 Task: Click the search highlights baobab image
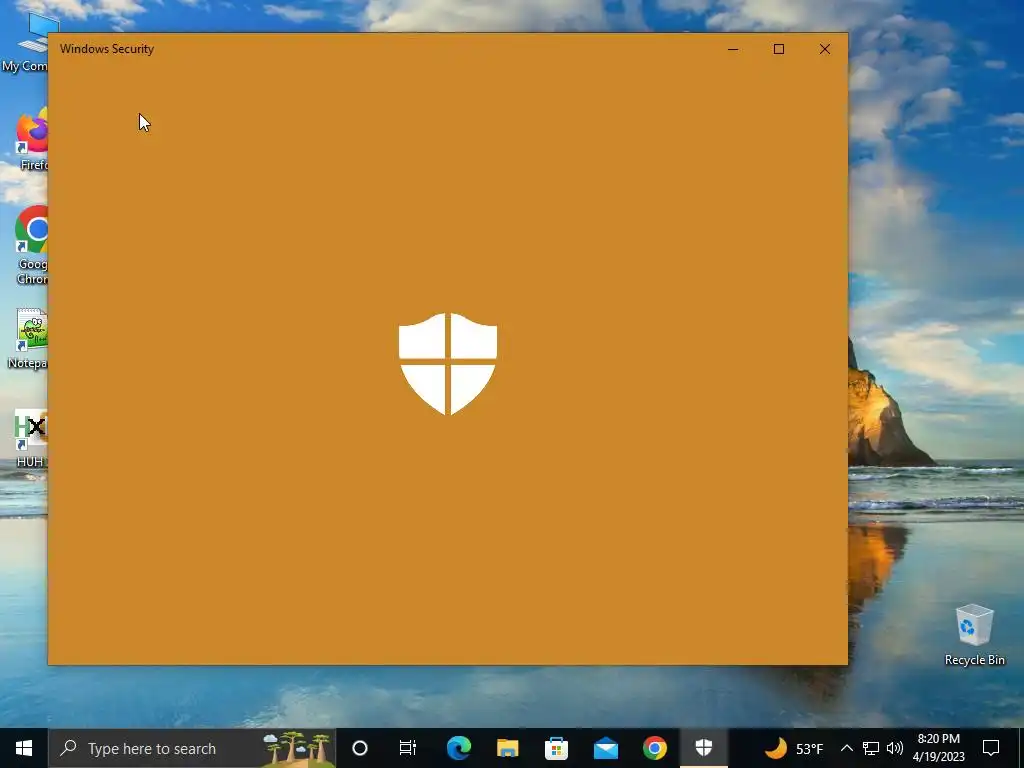click(x=297, y=748)
